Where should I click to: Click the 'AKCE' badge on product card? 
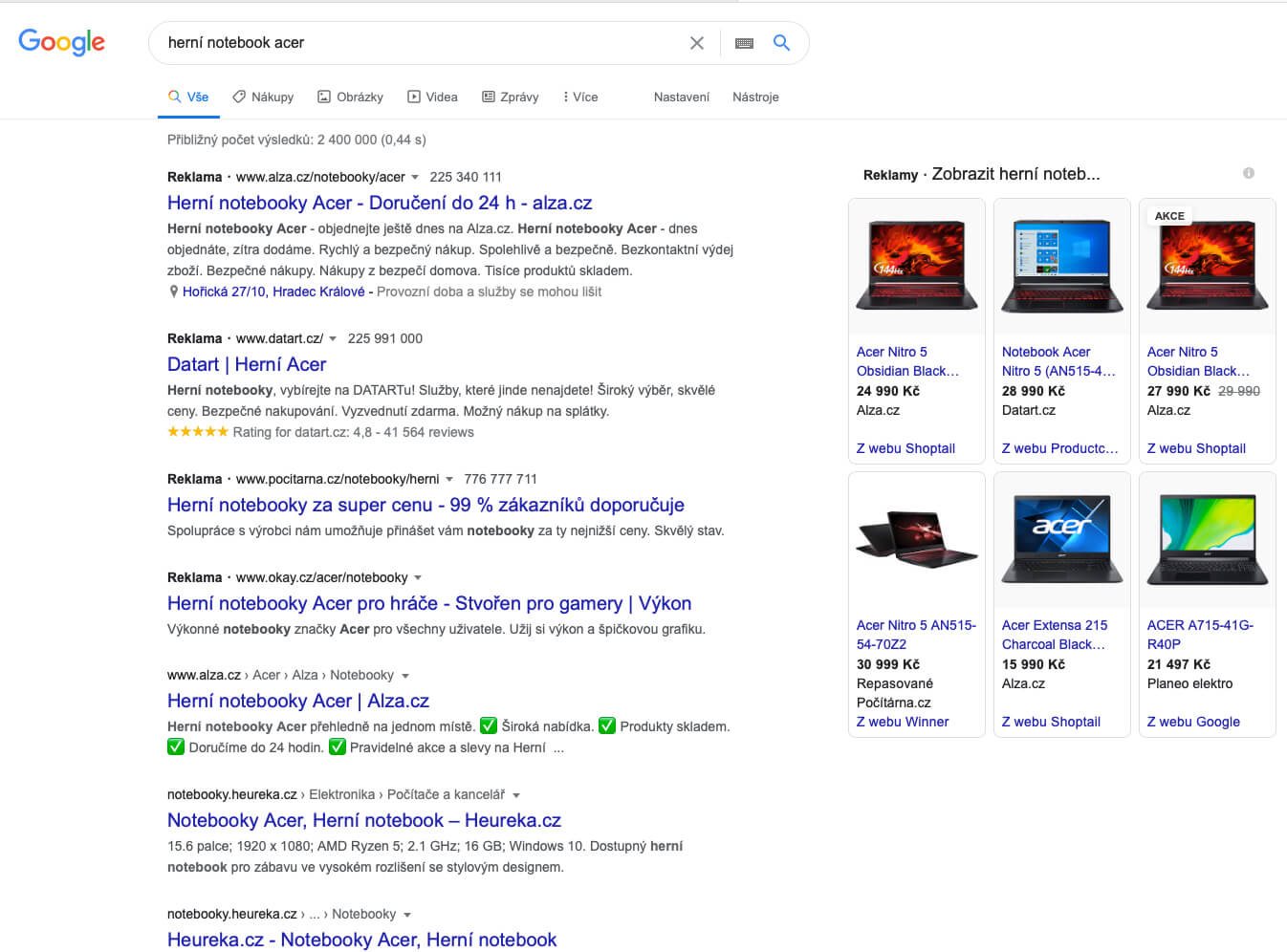pyautogui.click(x=1169, y=216)
